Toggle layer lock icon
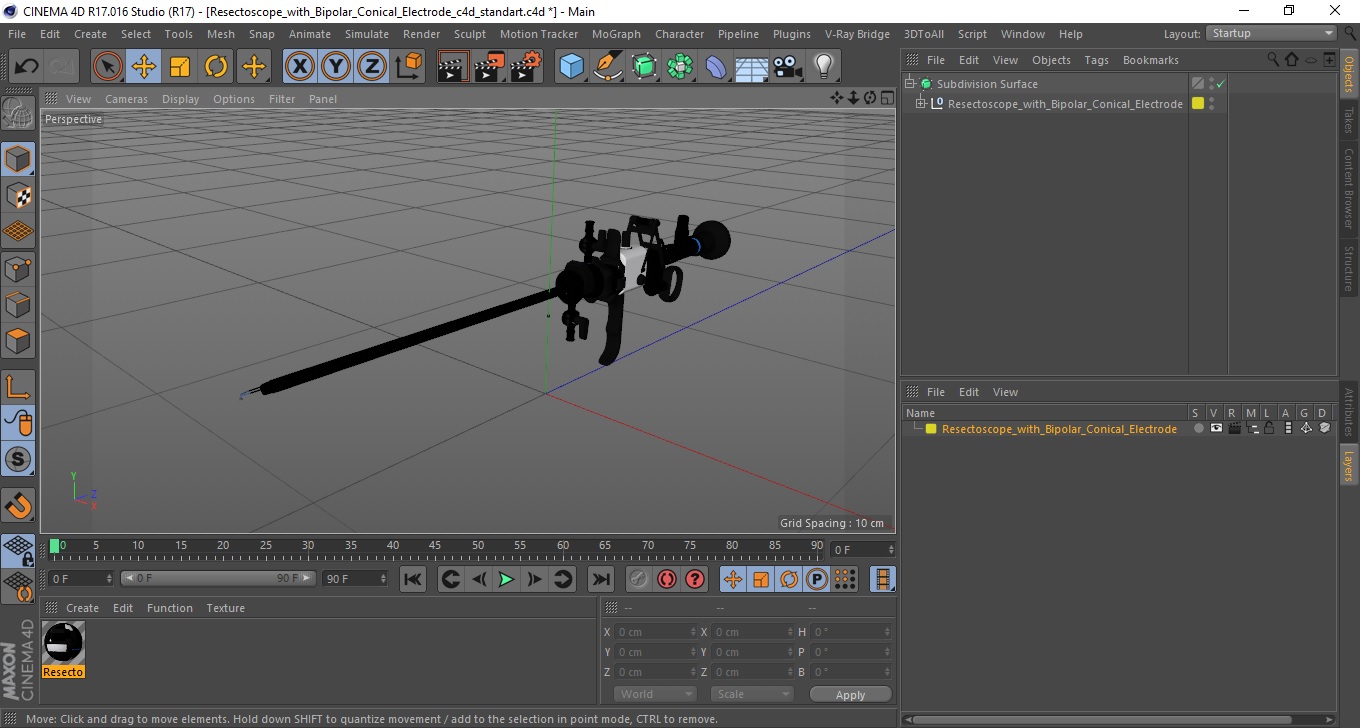 [x=1269, y=429]
